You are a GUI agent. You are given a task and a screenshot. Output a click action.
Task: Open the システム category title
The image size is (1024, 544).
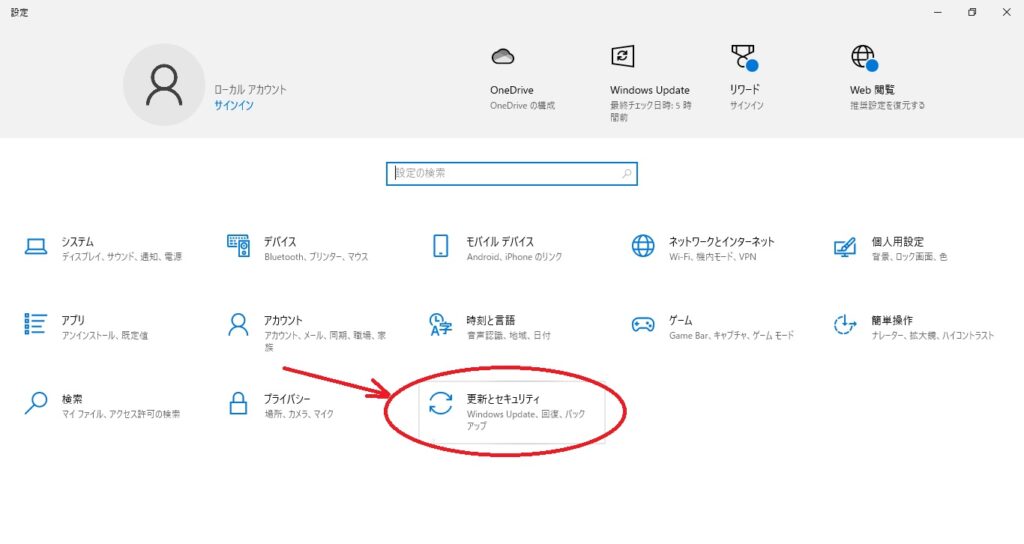[x=78, y=242]
